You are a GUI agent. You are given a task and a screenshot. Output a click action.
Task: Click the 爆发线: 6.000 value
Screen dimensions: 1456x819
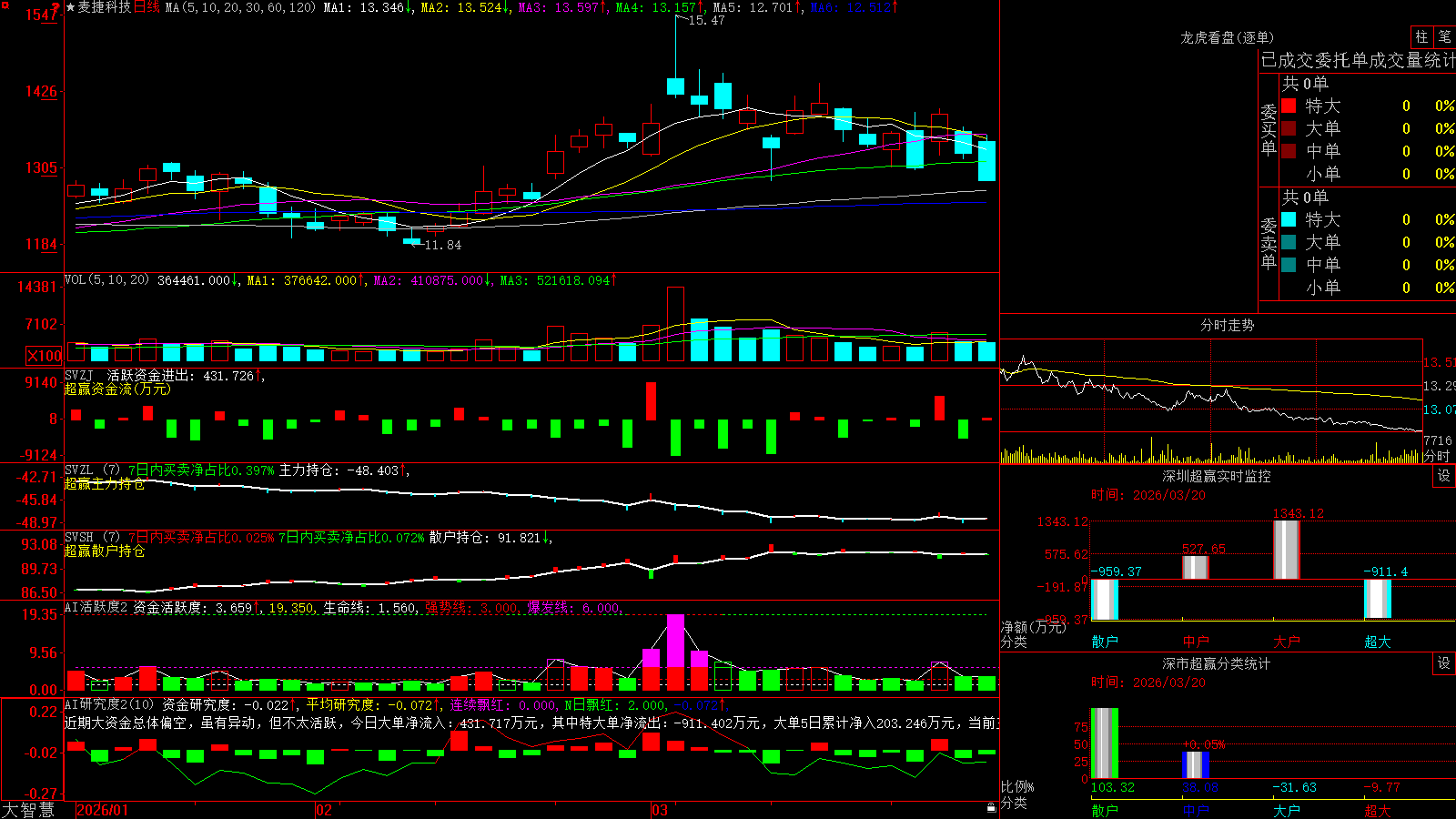click(x=574, y=607)
